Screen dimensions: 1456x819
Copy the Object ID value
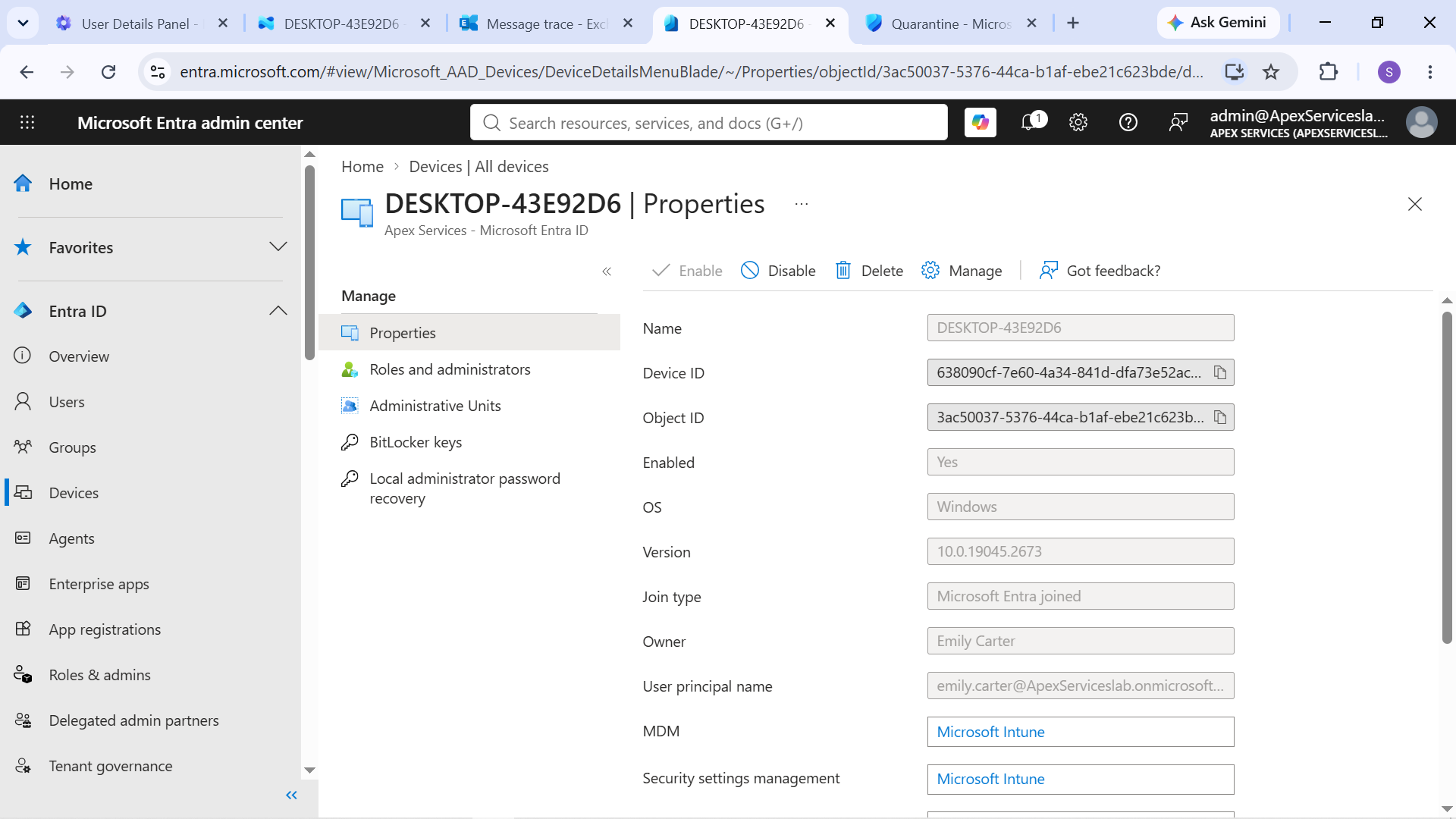1220,417
